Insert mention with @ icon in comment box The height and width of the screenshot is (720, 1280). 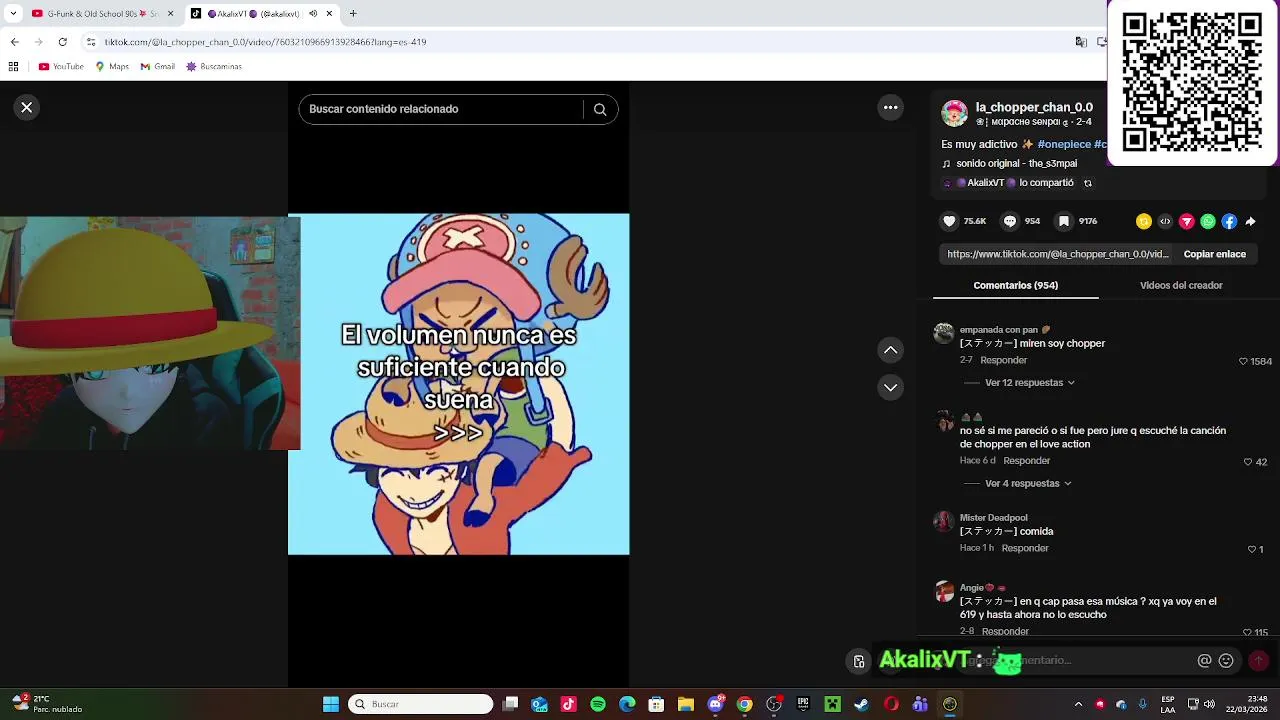[x=1204, y=660]
